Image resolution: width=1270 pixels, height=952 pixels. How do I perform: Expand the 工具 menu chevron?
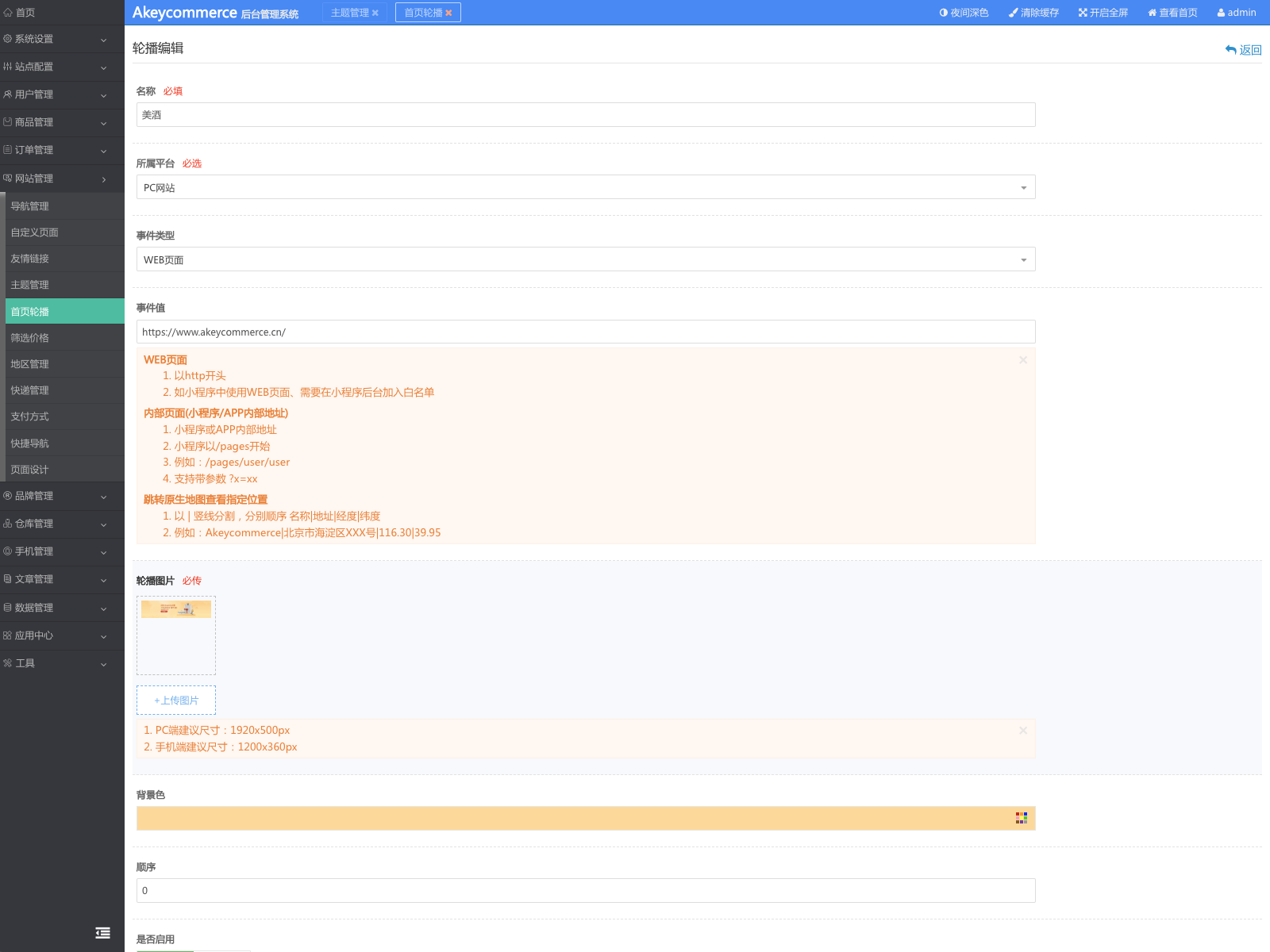103,664
